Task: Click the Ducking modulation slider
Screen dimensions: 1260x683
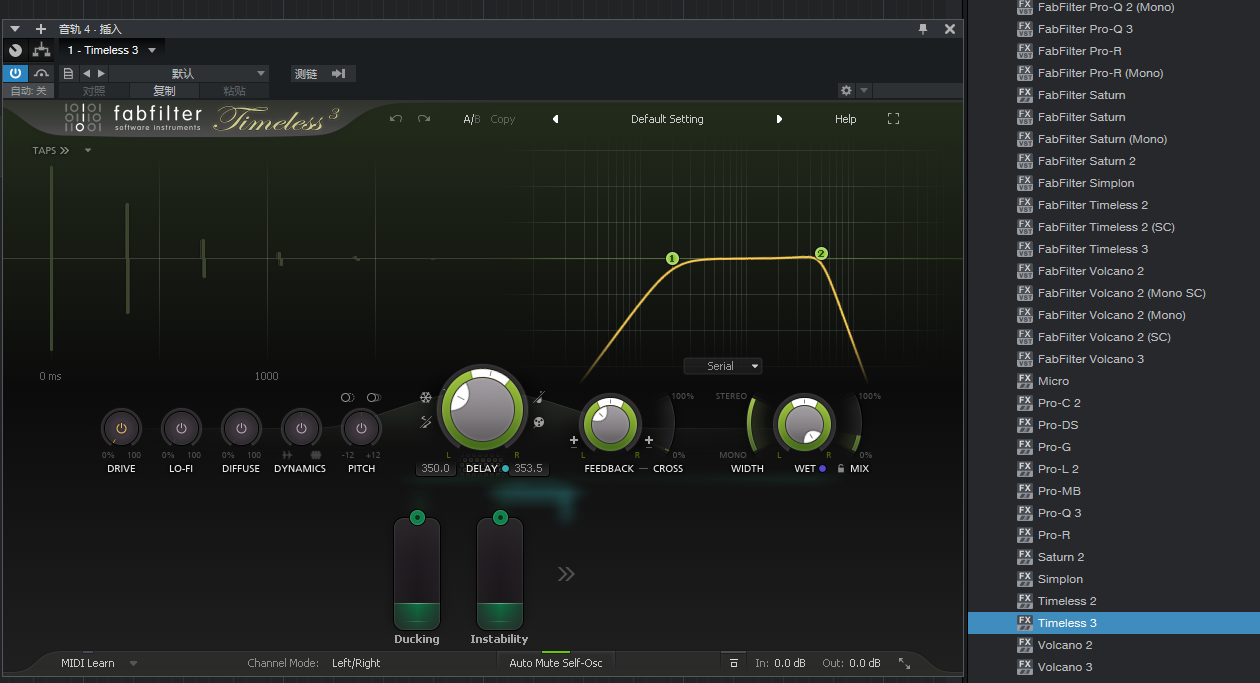Action: 417,573
